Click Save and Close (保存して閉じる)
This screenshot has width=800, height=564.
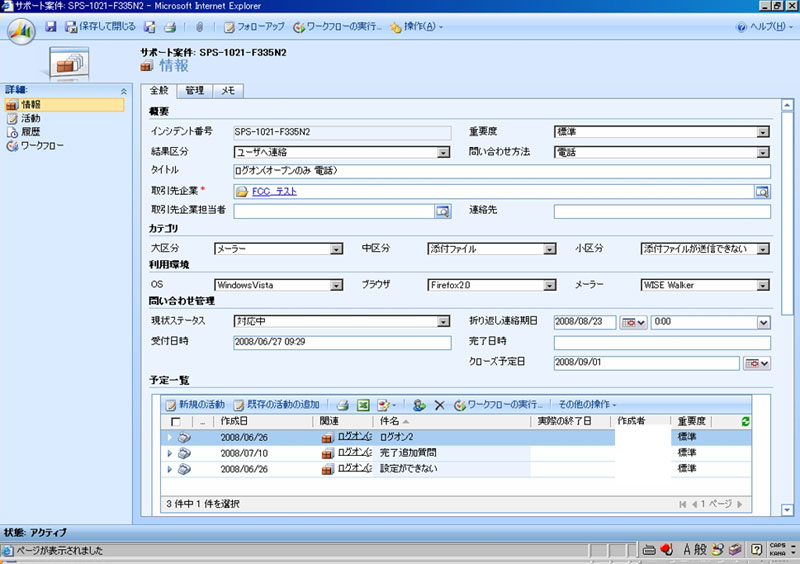(101, 27)
